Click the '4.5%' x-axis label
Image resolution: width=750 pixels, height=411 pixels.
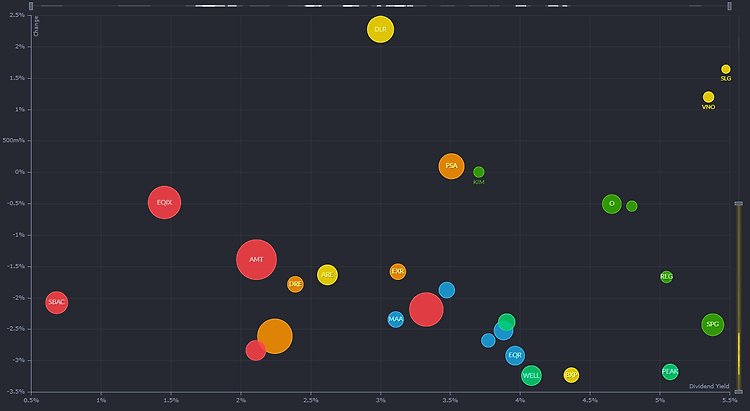[590, 400]
